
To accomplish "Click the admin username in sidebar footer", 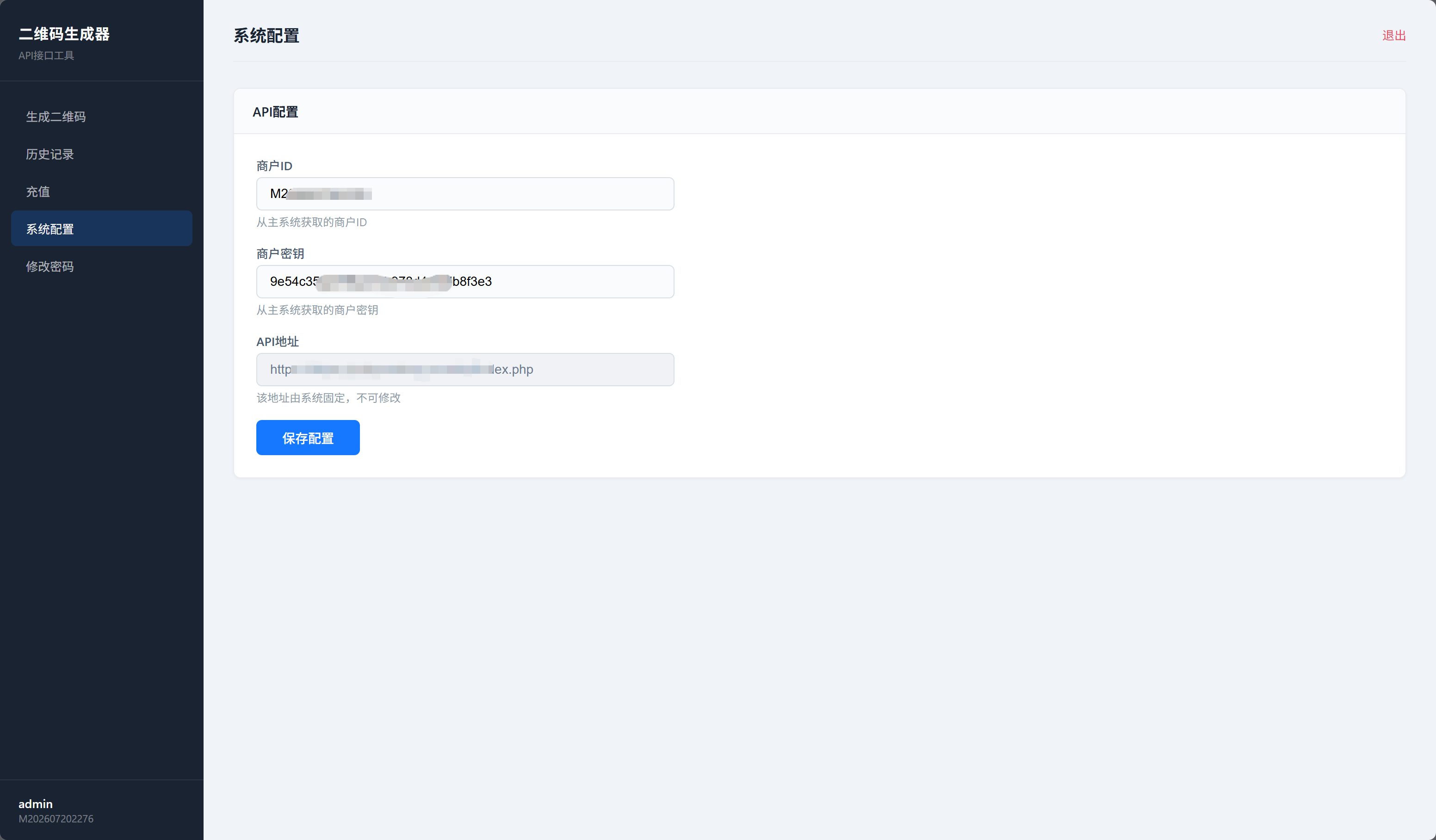I will [35, 803].
